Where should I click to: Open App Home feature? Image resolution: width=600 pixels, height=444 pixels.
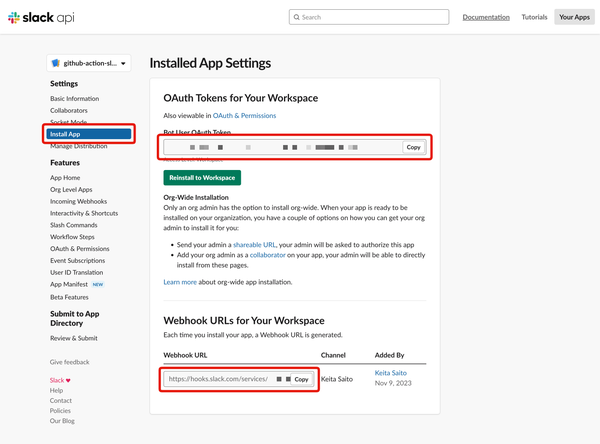tap(65, 178)
